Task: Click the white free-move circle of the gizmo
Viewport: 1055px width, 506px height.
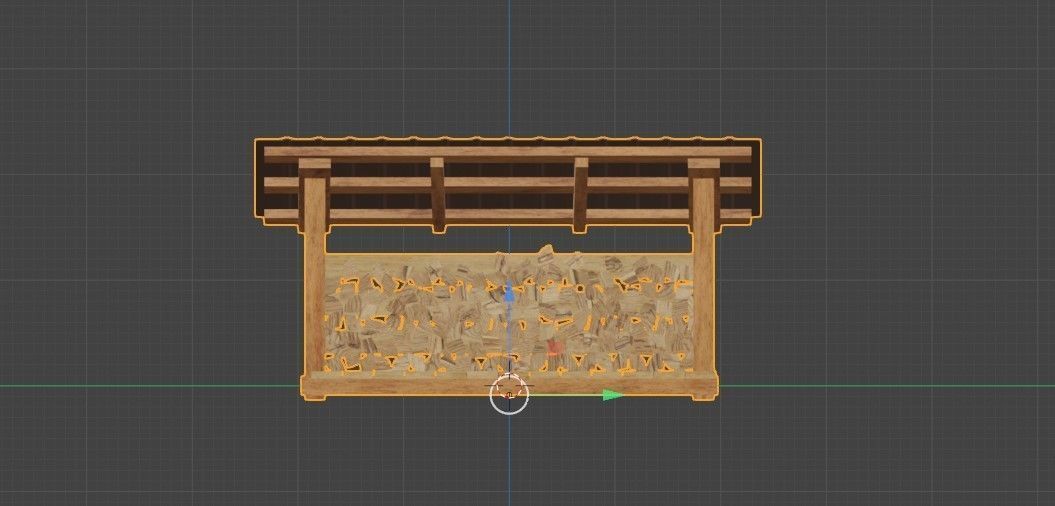Action: click(x=509, y=394)
